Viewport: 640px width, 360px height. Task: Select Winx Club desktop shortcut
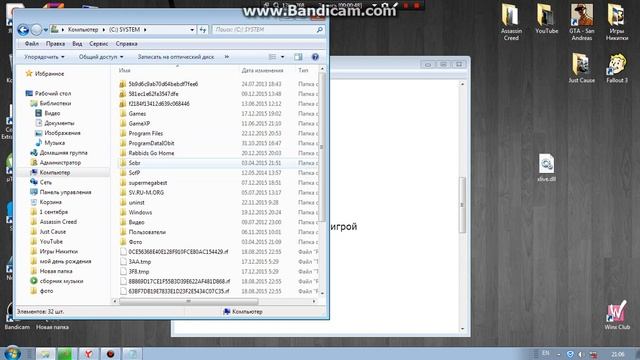(617, 315)
